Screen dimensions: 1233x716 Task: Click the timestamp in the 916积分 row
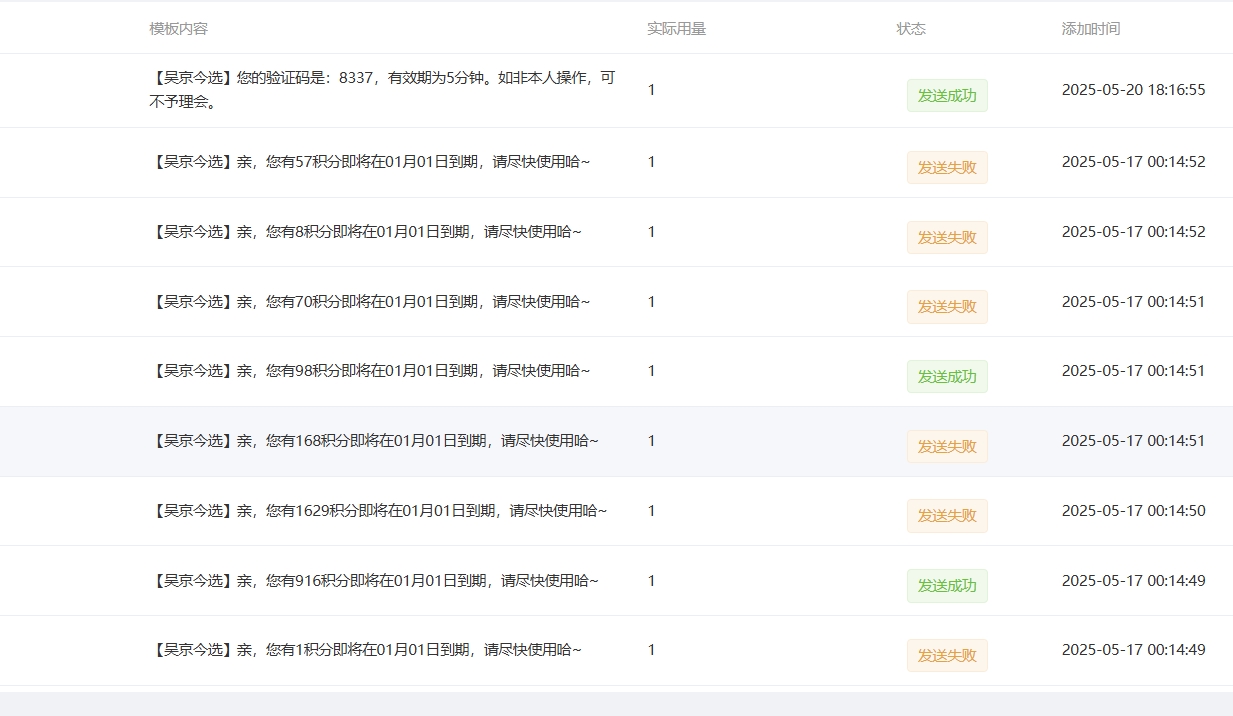pos(1133,580)
